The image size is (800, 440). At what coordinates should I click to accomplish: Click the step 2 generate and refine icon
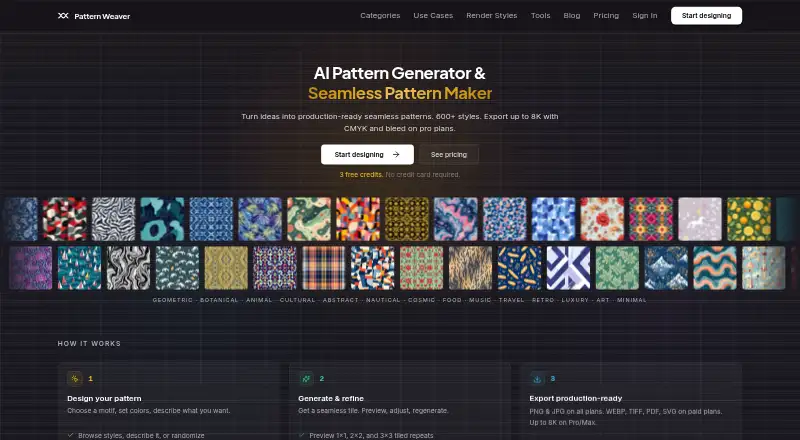pos(306,378)
